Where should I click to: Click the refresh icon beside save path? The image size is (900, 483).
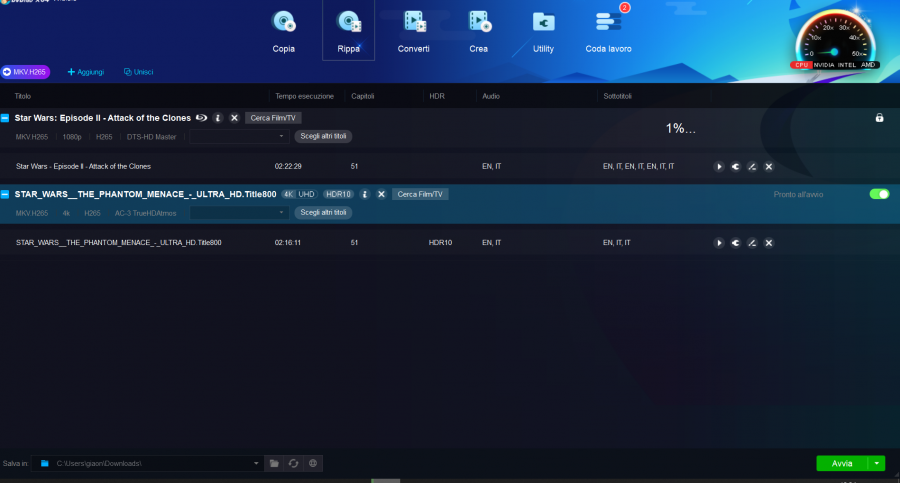click(293, 463)
